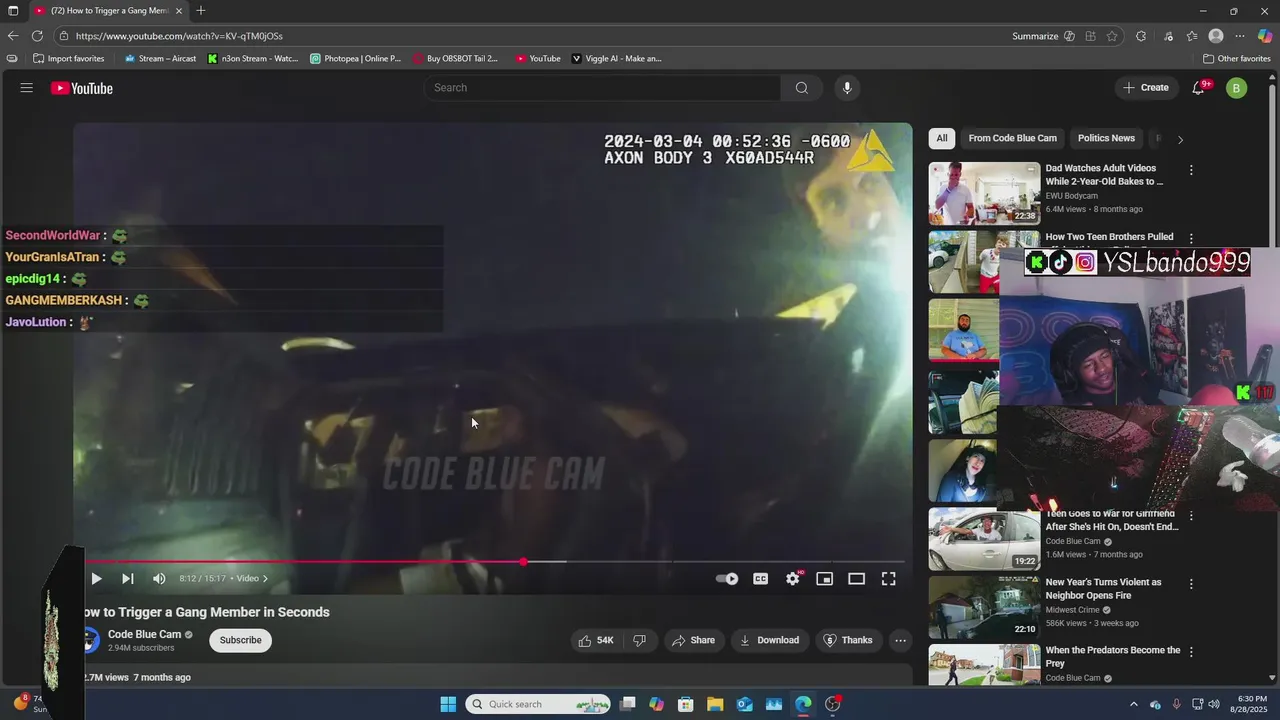Open Copilot sidebar icon in Edge
The width and height of the screenshot is (1280, 720).
pyautogui.click(x=1264, y=36)
